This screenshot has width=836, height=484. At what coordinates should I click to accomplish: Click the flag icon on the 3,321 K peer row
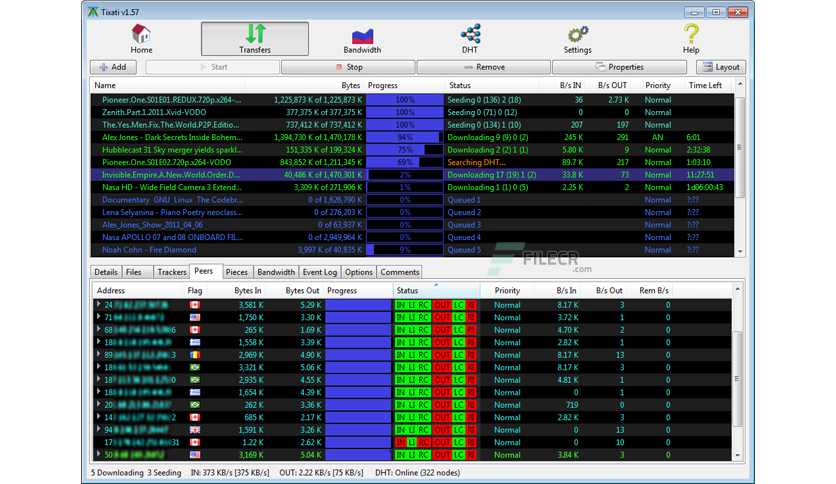pos(195,367)
